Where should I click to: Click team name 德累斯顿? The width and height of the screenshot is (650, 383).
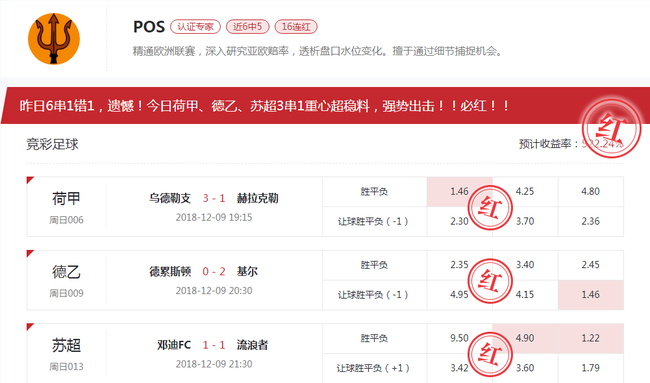pos(170,271)
